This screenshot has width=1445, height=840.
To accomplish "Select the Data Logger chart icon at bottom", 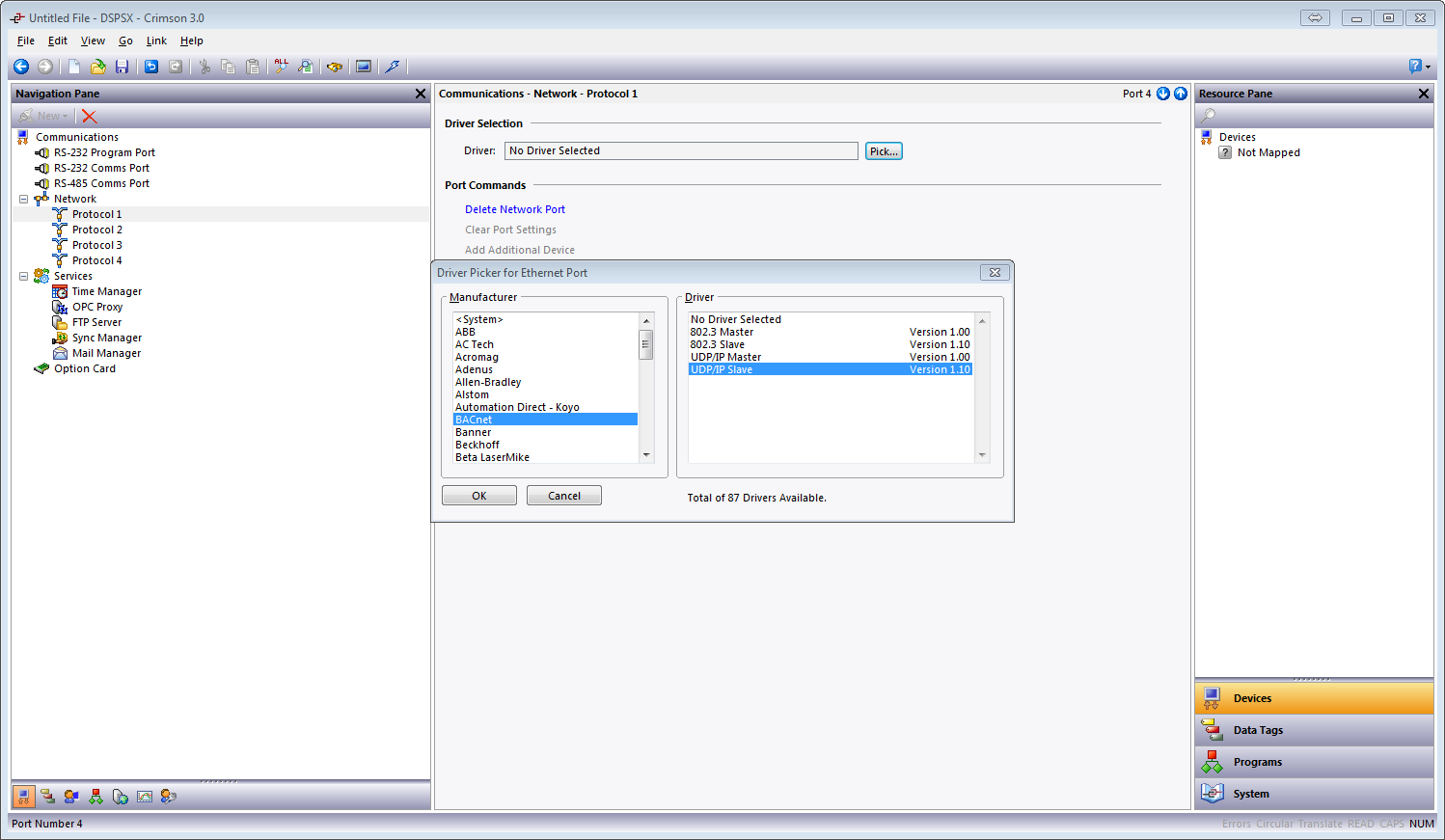I will pos(145,797).
